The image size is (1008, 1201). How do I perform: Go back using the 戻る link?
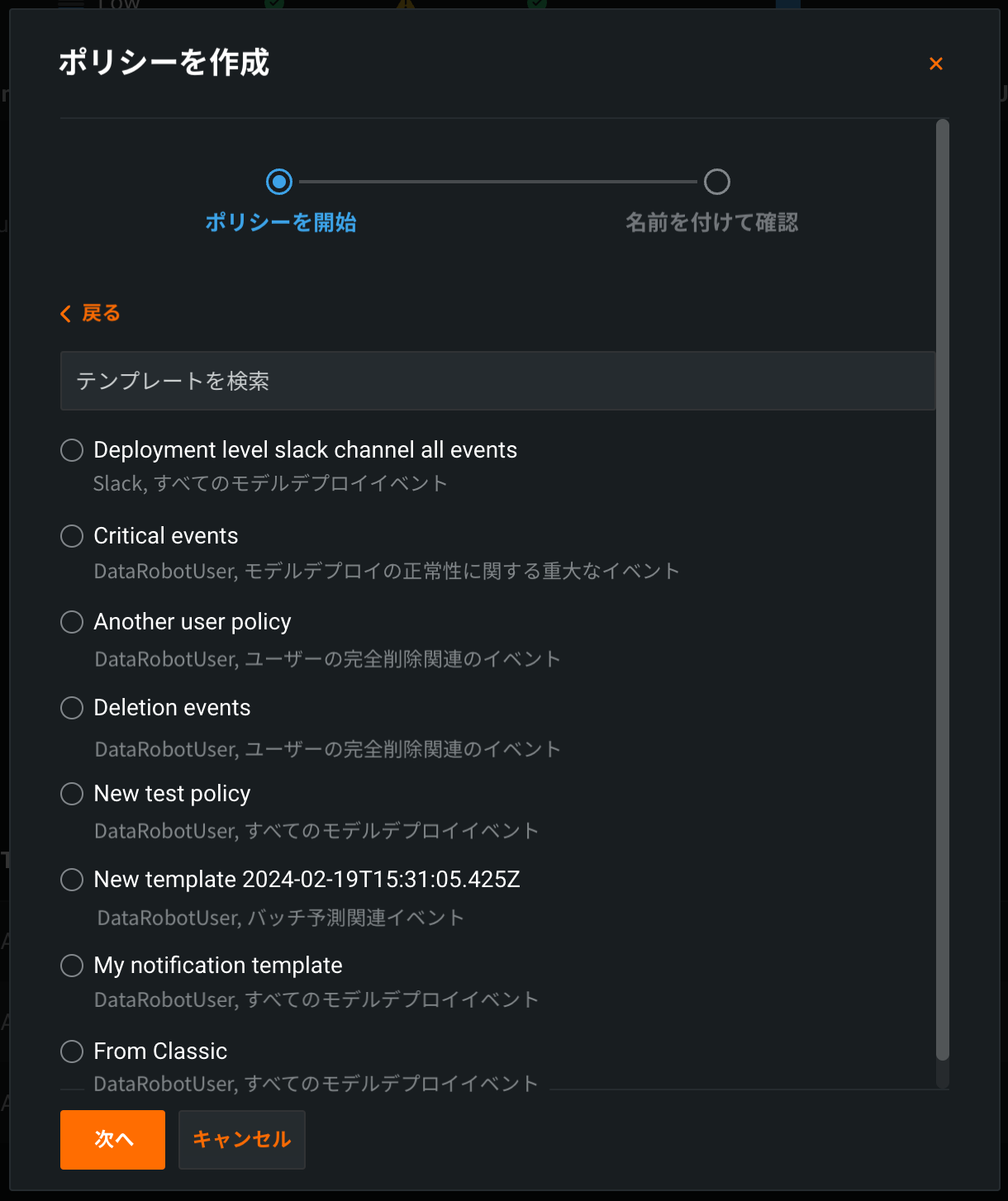[101, 314]
